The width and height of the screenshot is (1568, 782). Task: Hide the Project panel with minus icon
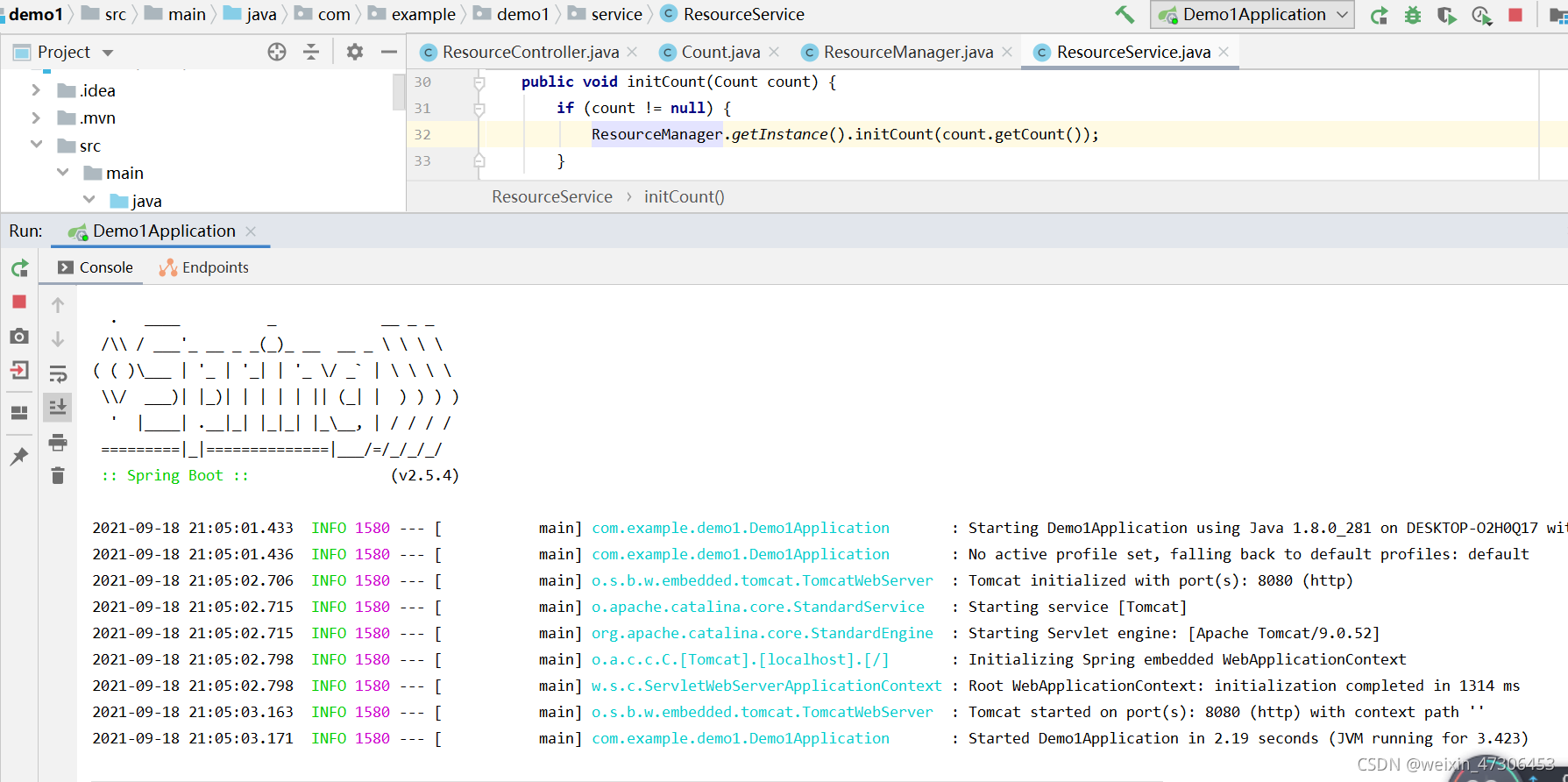(x=389, y=52)
